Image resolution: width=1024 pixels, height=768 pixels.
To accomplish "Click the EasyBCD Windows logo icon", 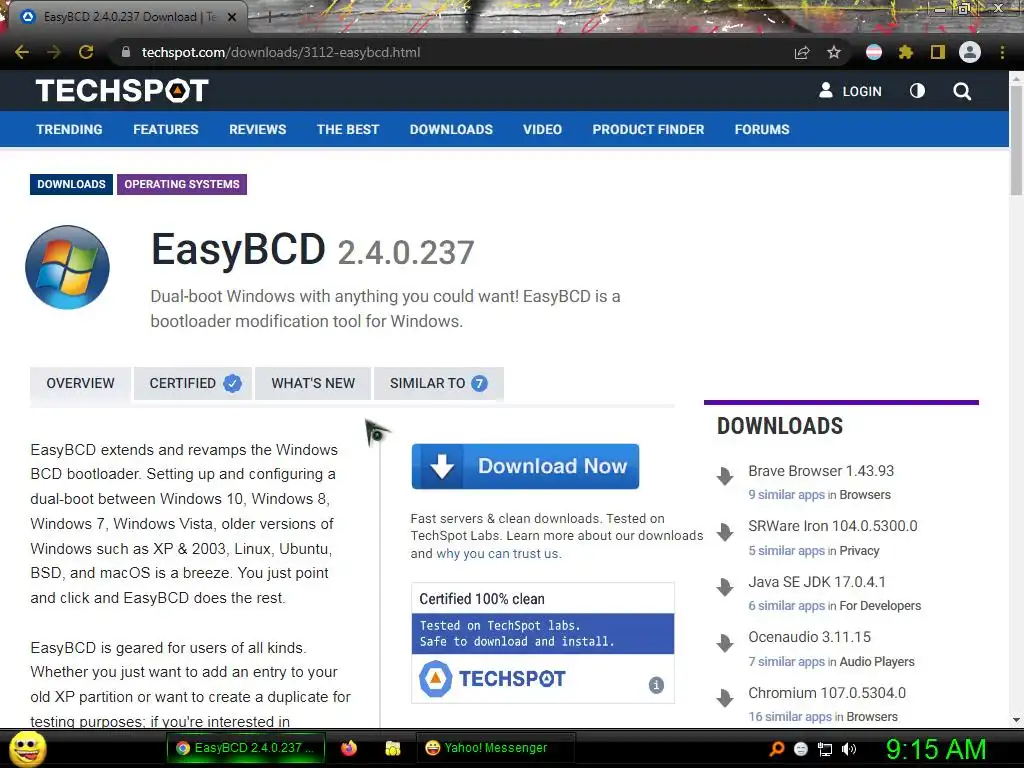I will (67, 267).
